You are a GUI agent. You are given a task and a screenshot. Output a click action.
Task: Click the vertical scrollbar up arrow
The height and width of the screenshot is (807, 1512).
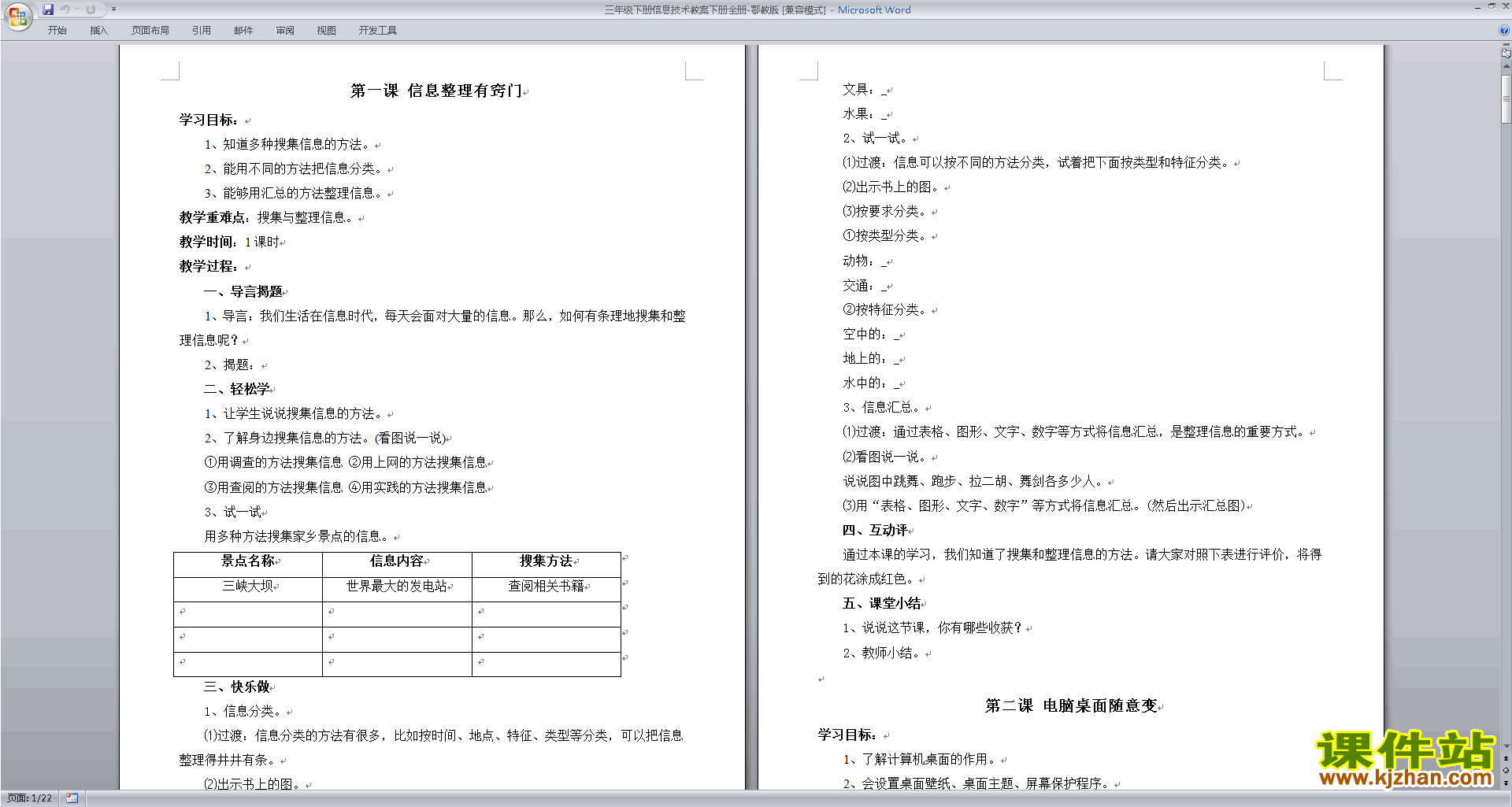tap(1506, 68)
